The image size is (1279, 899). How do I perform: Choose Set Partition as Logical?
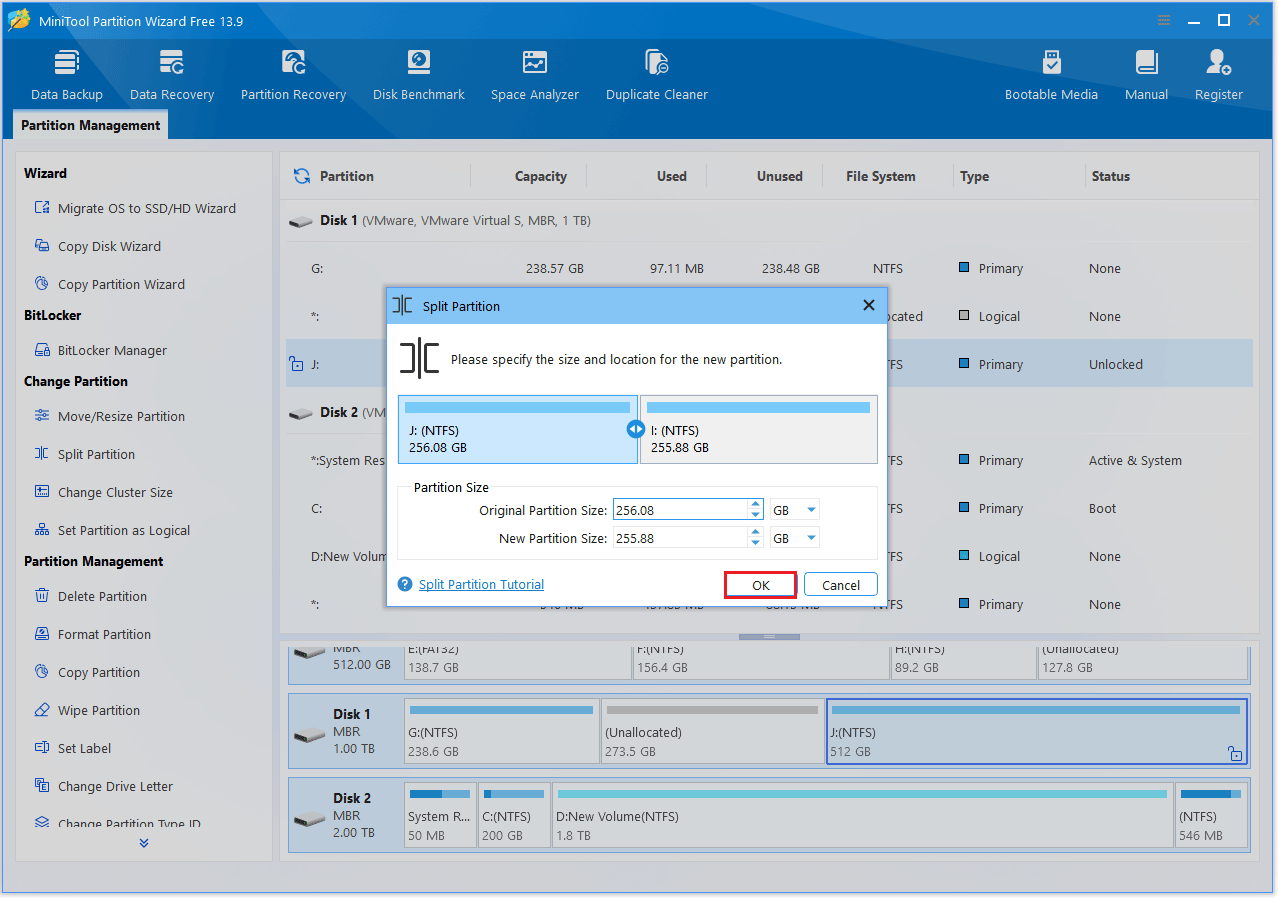111,530
